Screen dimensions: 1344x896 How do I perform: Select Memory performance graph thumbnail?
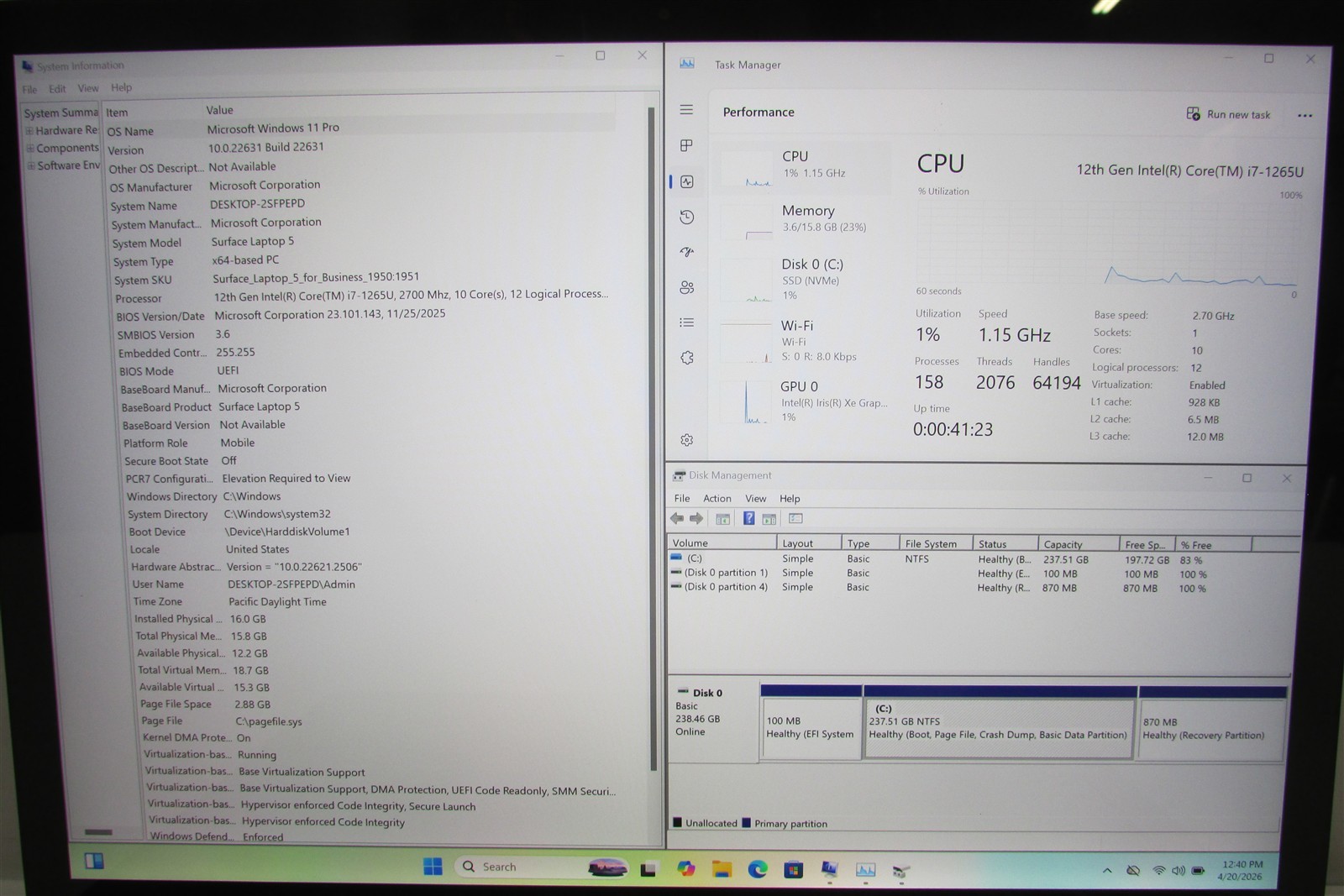[746, 222]
